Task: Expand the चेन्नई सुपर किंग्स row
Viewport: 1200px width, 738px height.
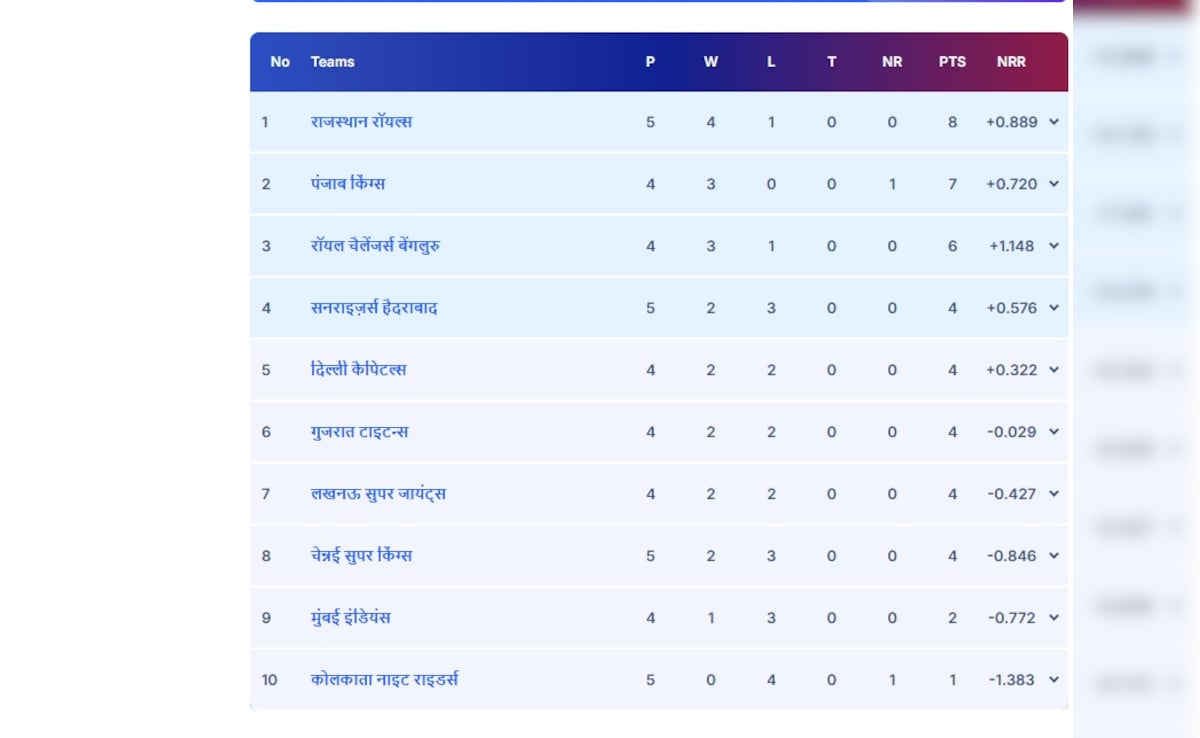Action: coord(1054,556)
